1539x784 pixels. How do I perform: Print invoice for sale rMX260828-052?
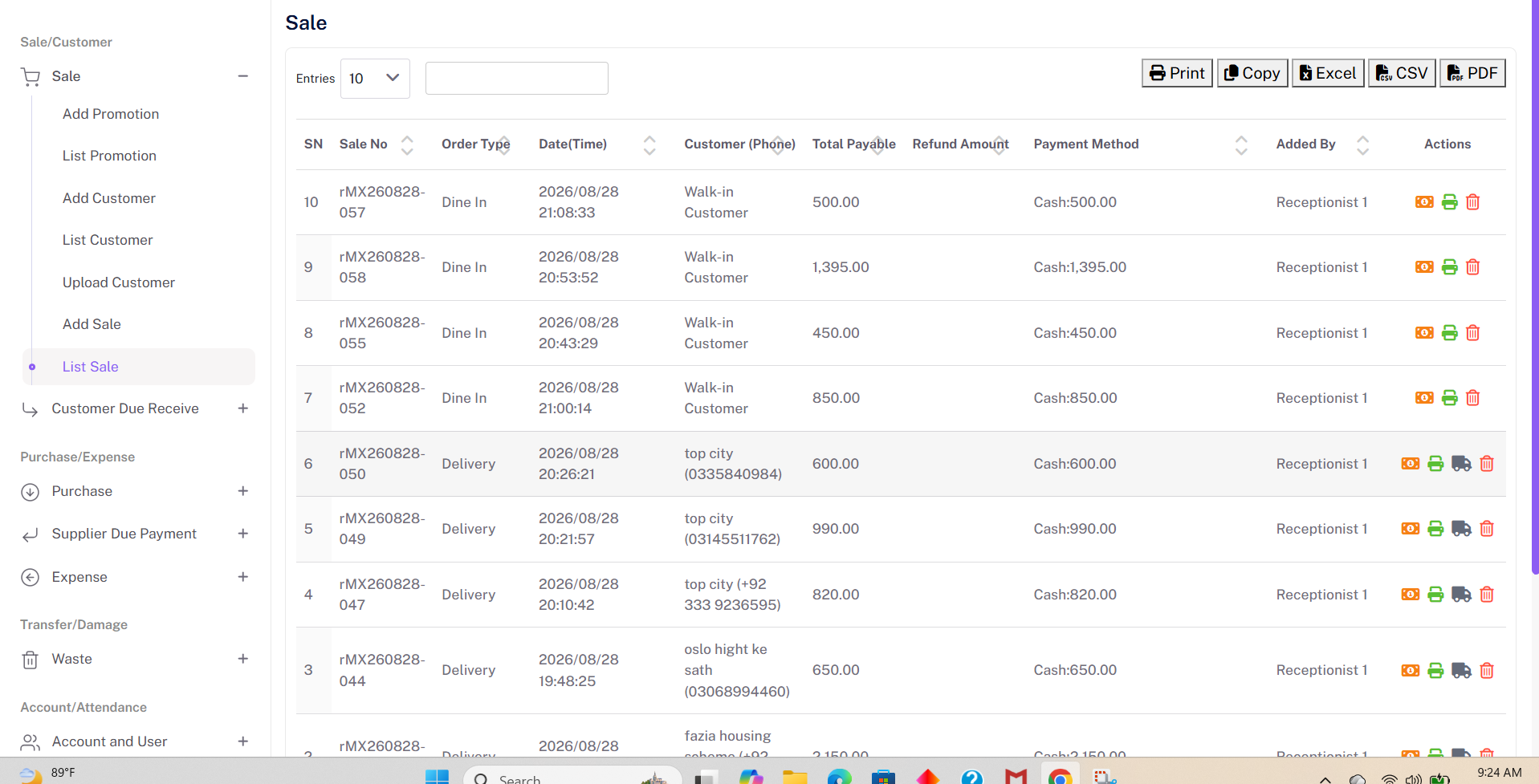point(1449,398)
